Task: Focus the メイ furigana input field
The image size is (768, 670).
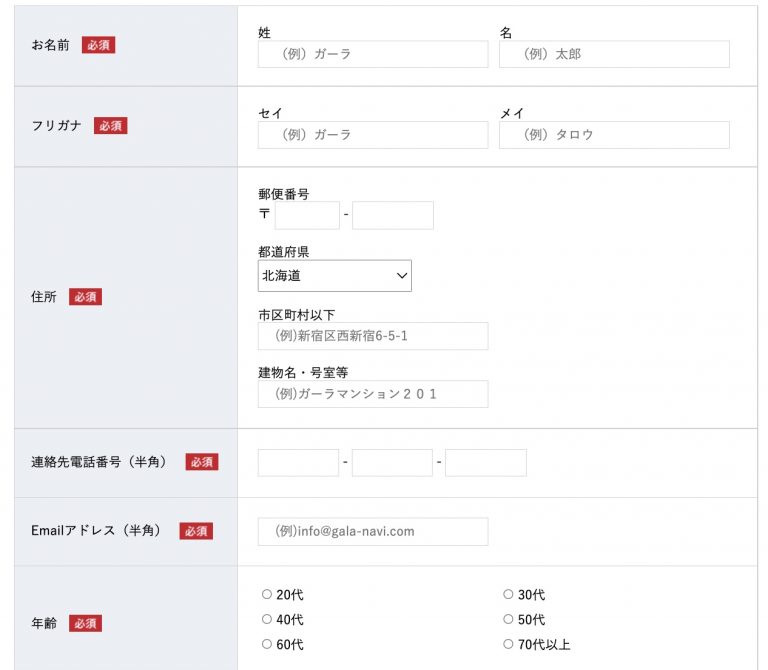Action: pyautogui.click(x=614, y=135)
